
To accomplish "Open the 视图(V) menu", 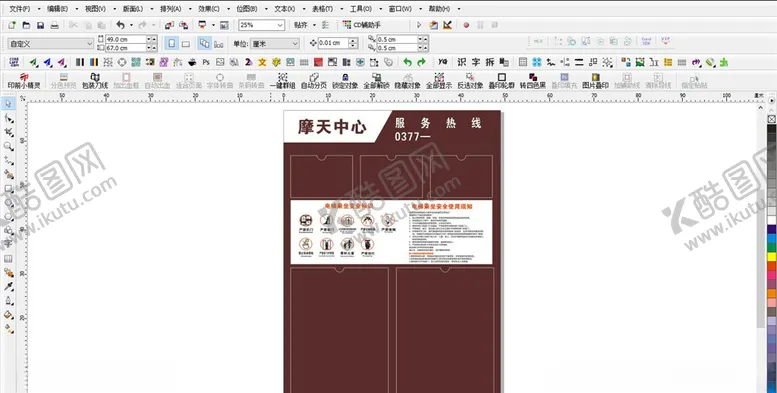I will [x=95, y=9].
